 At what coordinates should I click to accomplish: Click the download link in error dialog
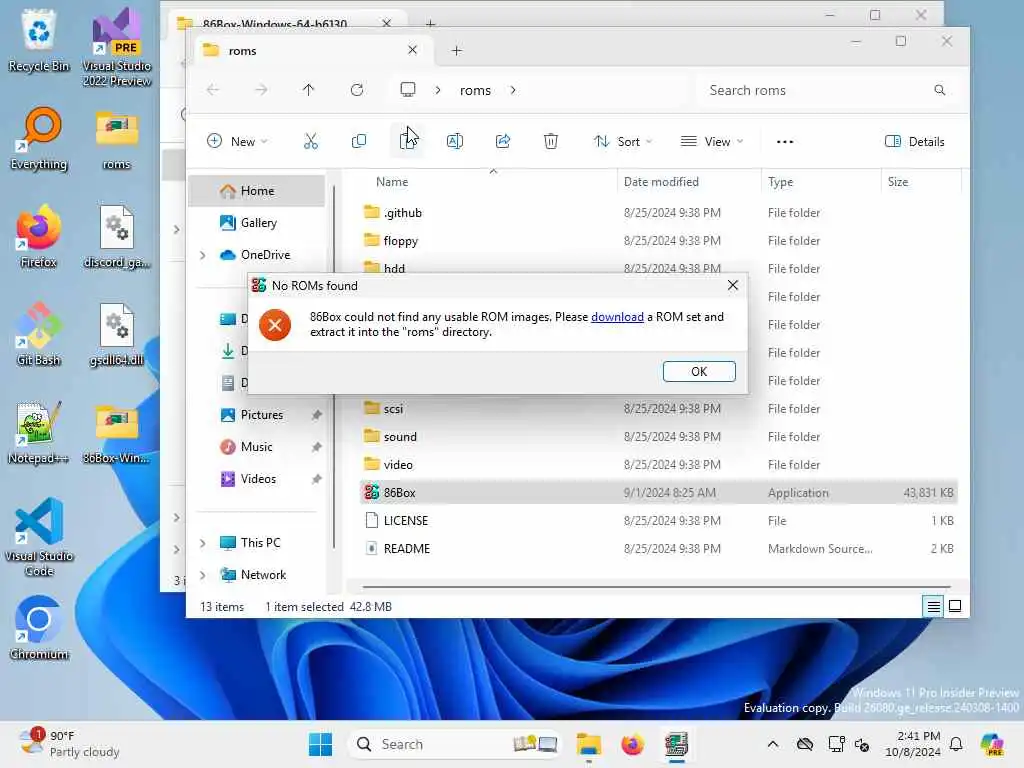[x=617, y=317]
